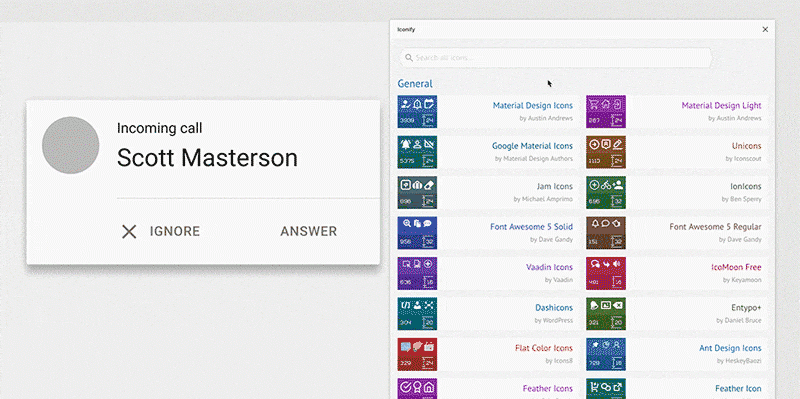This screenshot has height=399, width=800.
Task: Open the Entypo+ set thumbnail
Action: coord(606,314)
